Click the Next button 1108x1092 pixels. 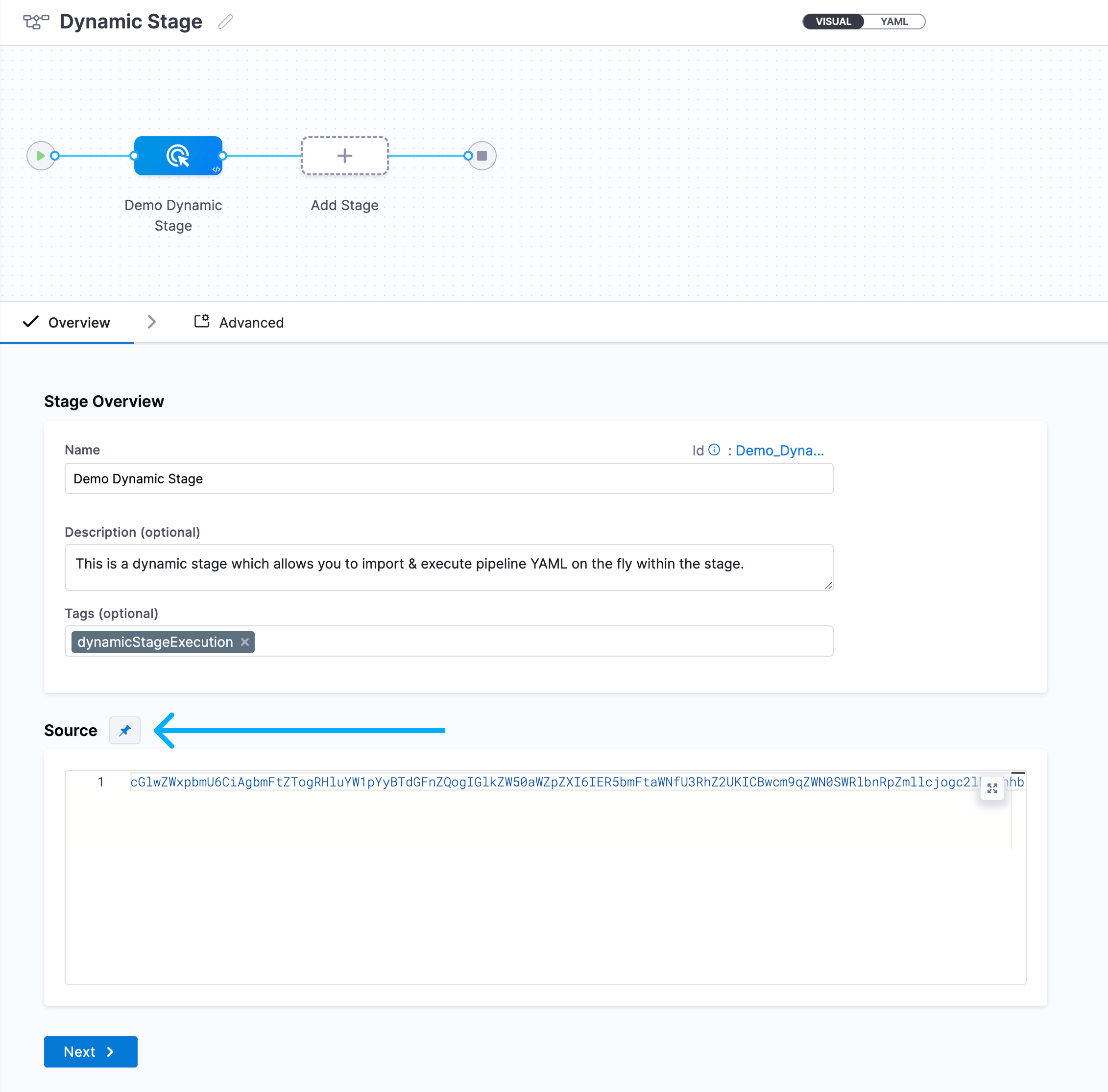point(91,1051)
